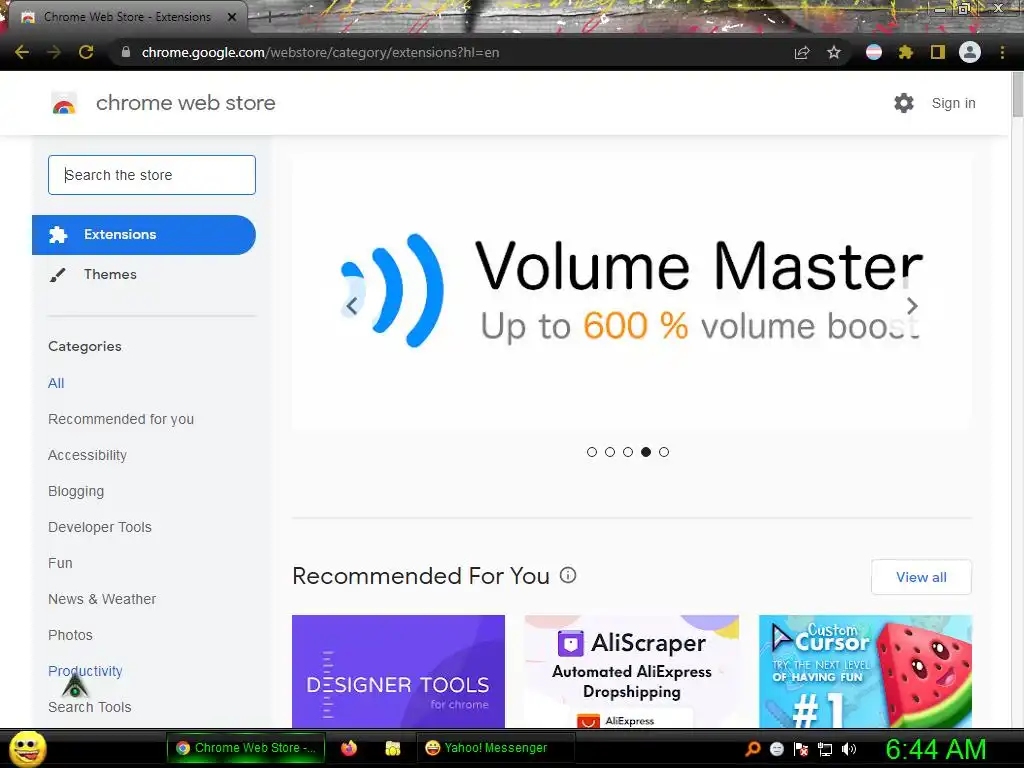
Task: Share this page from address bar
Action: click(802, 52)
